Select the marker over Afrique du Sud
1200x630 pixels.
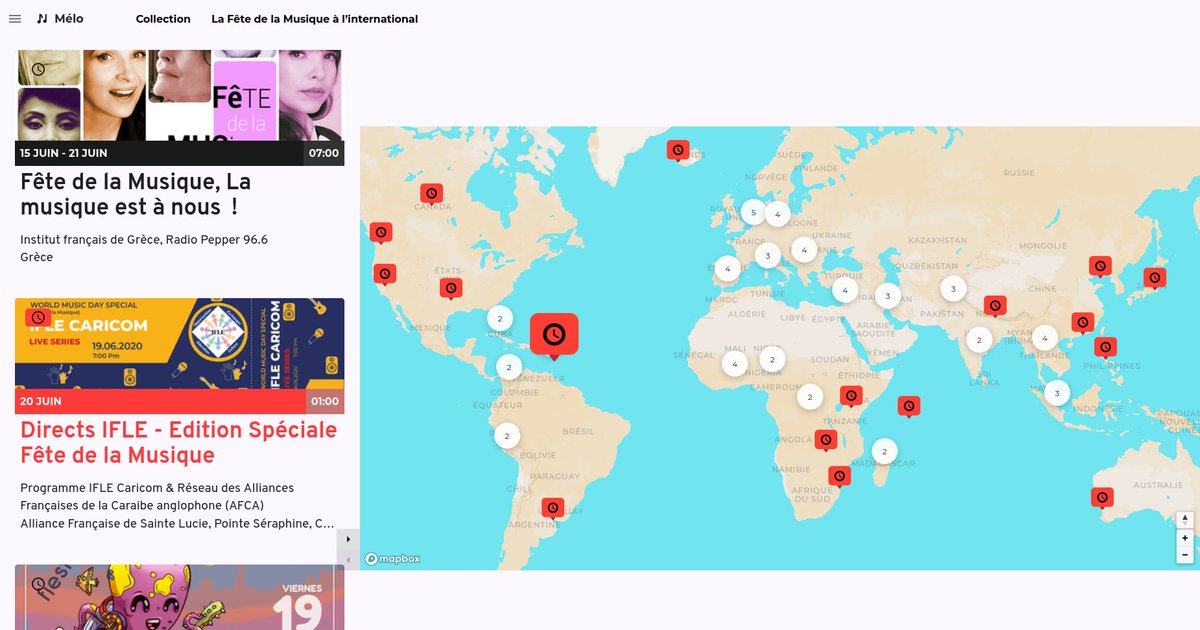pos(839,476)
